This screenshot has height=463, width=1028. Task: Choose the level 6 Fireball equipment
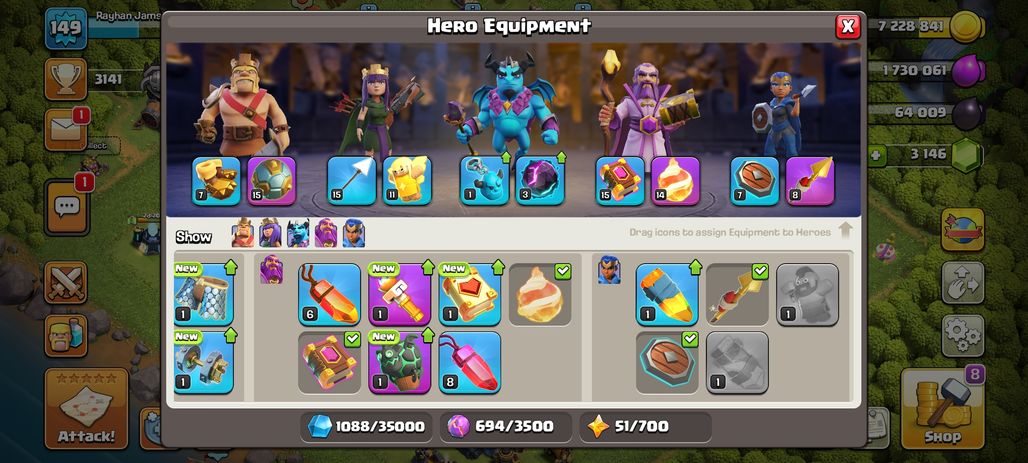[x=329, y=294]
